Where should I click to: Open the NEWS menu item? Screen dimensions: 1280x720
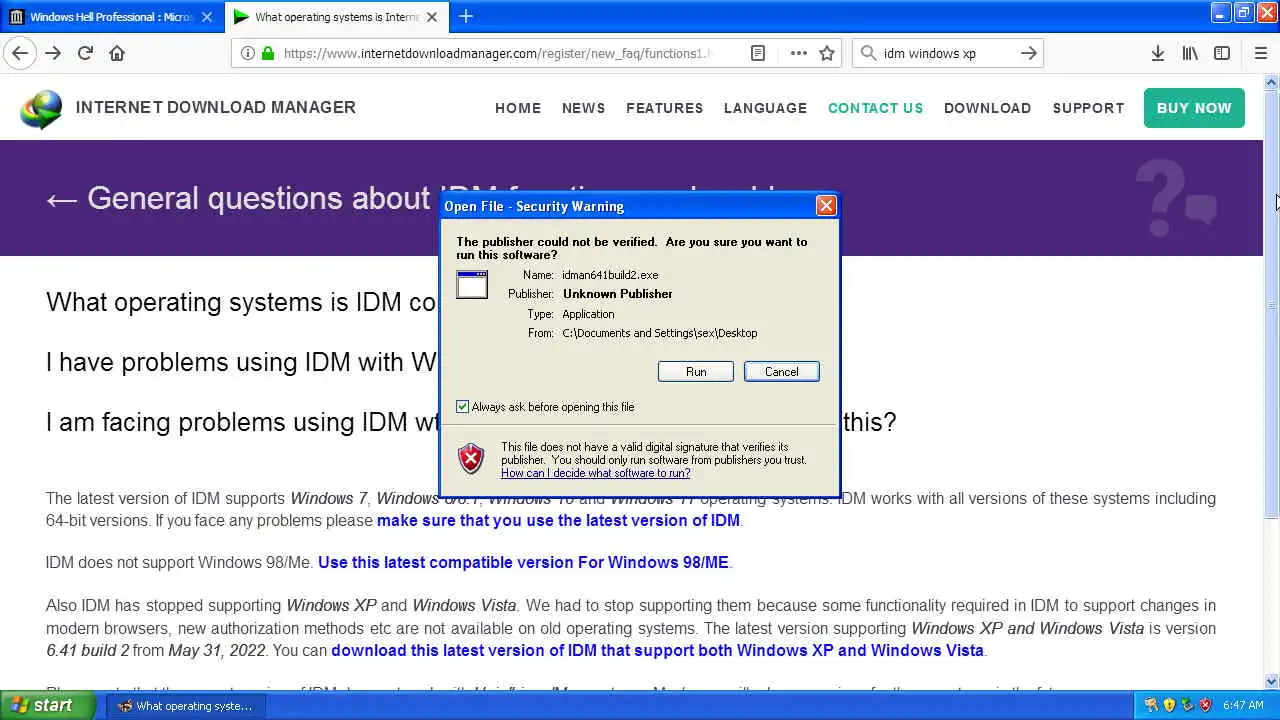(x=583, y=108)
